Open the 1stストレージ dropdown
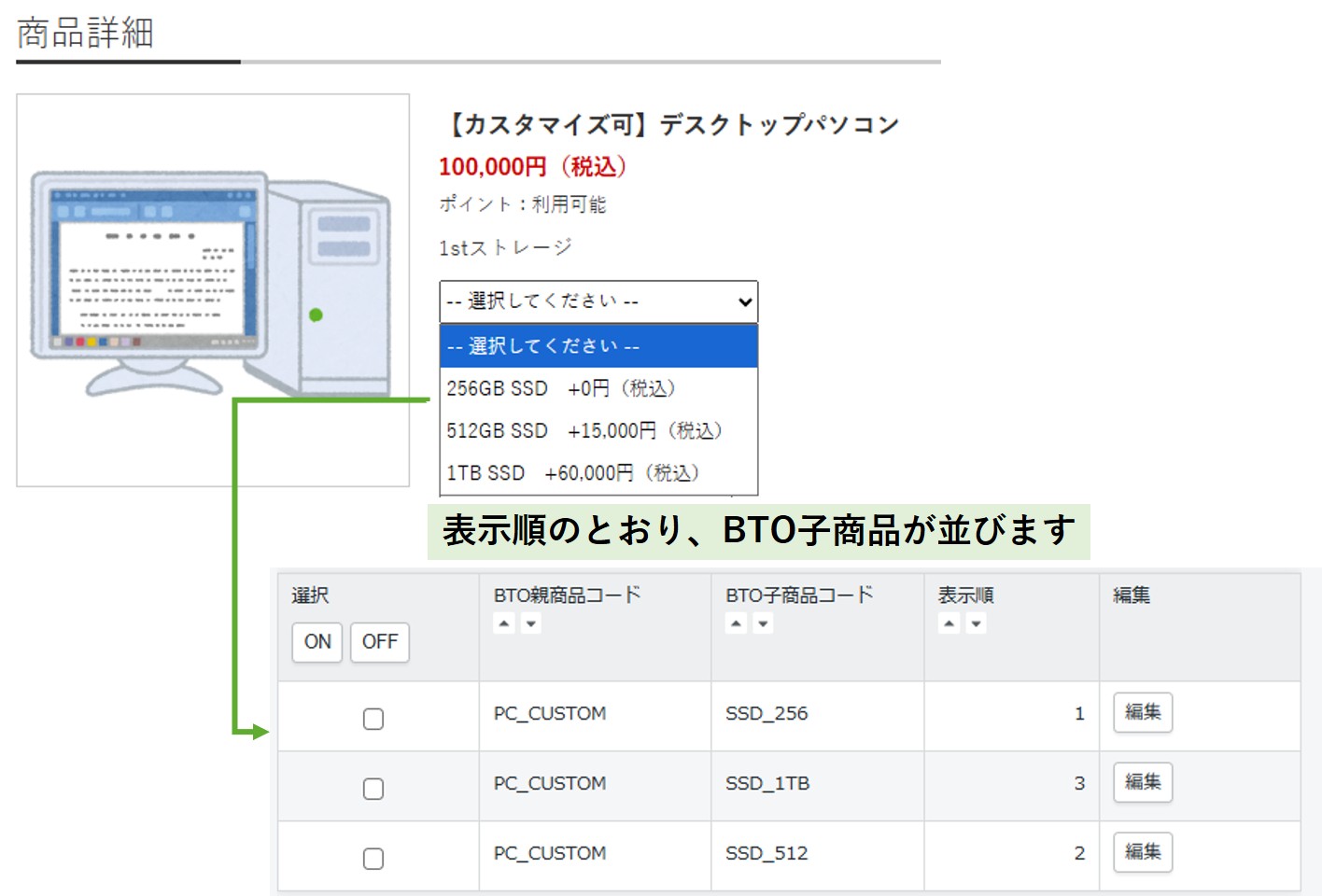This screenshot has height=896, width=1322. coord(598,301)
